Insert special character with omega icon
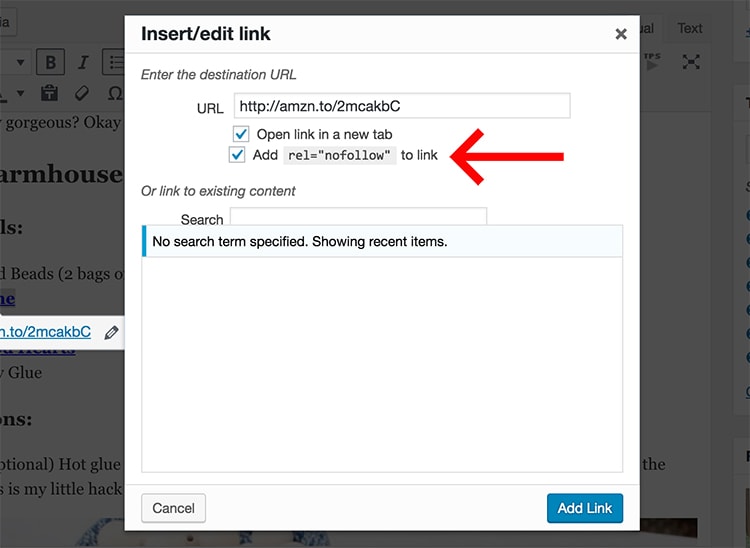 point(115,93)
